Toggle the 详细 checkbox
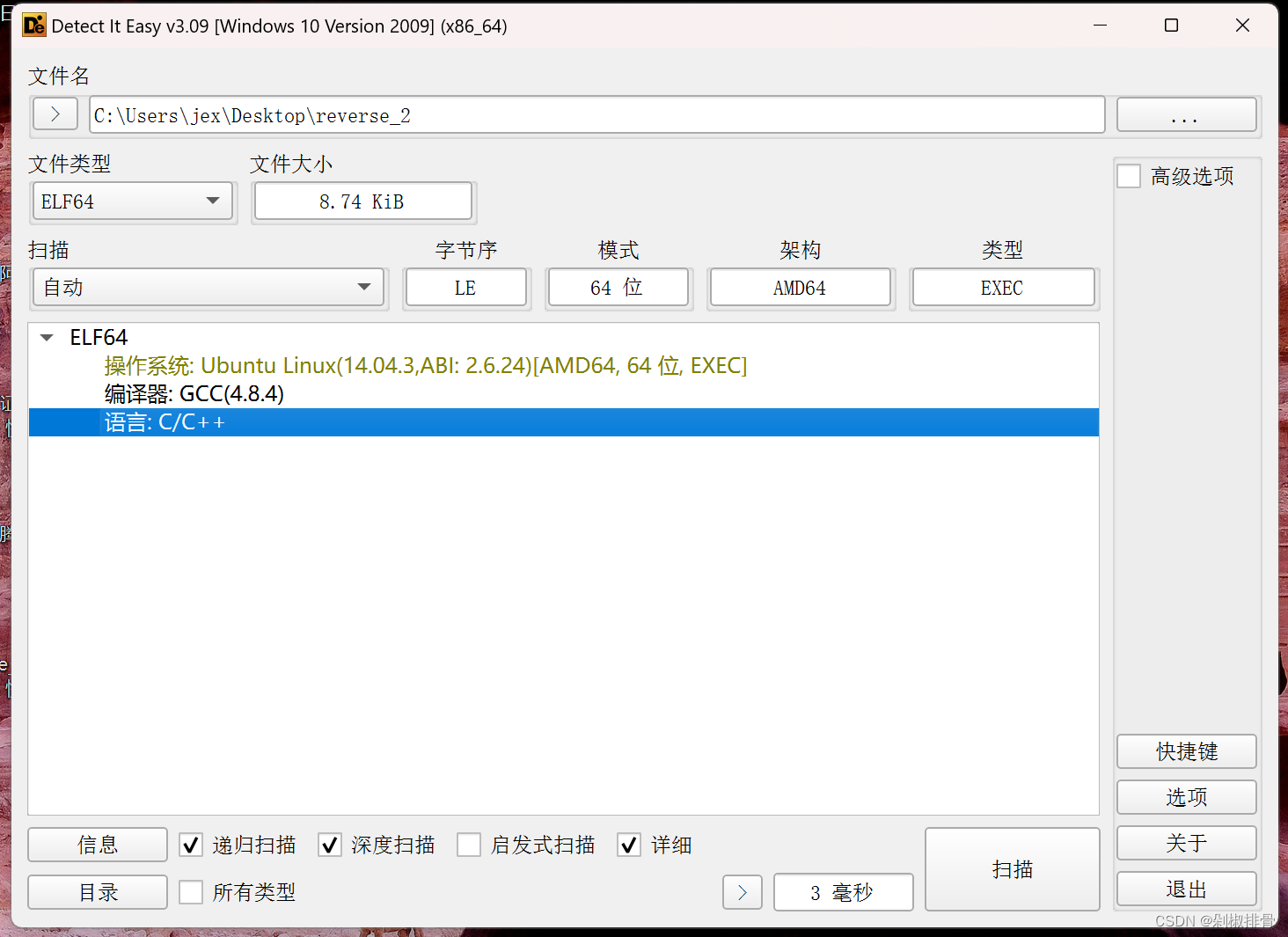1288x937 pixels. click(x=629, y=845)
